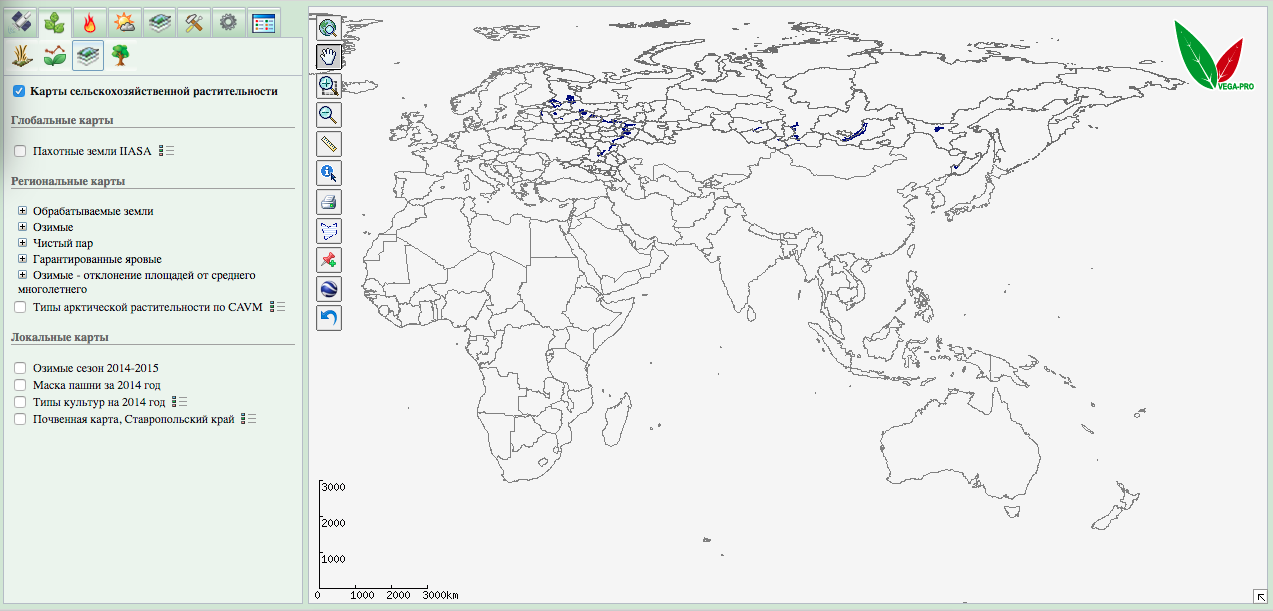Enable the Пахотные земли IIASA layer
This screenshot has height=611, width=1273.
[x=19, y=150]
